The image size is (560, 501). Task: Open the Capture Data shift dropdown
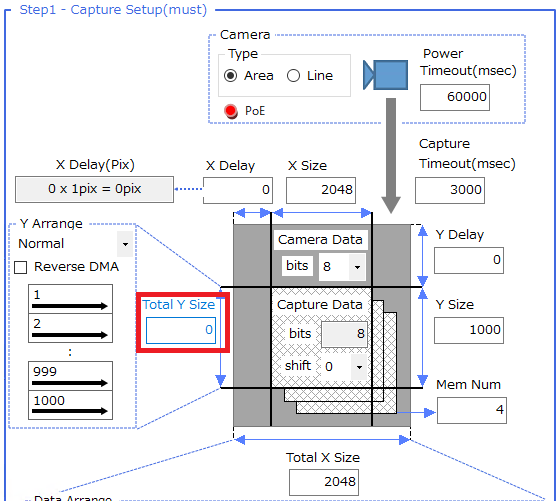pos(359,367)
